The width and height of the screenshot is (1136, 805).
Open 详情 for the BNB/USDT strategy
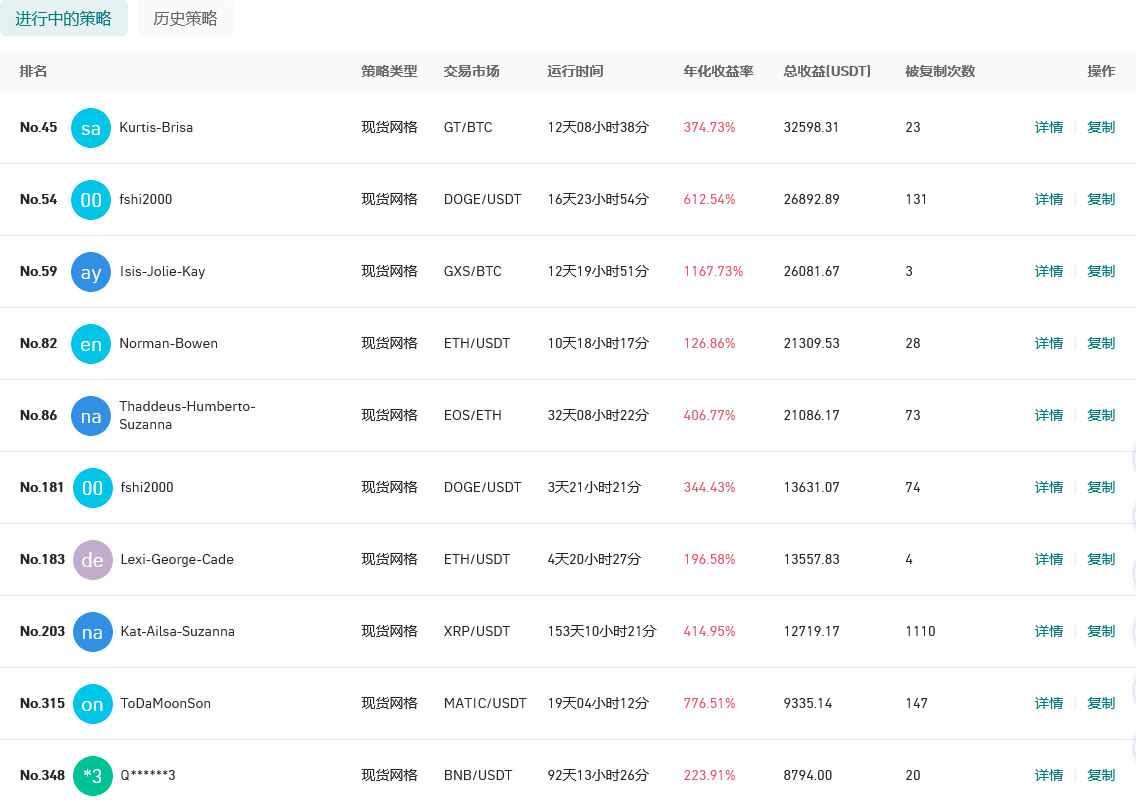tap(1048, 775)
